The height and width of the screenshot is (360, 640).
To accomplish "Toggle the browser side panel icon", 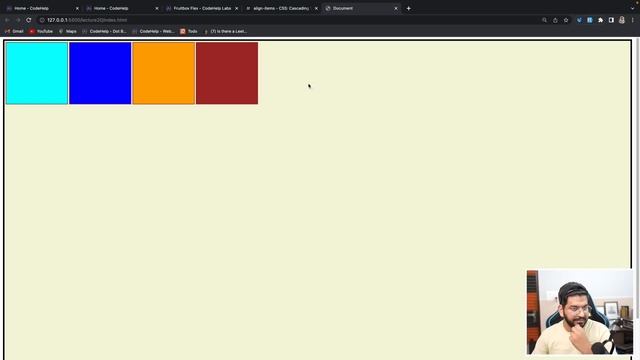I will [x=611, y=20].
